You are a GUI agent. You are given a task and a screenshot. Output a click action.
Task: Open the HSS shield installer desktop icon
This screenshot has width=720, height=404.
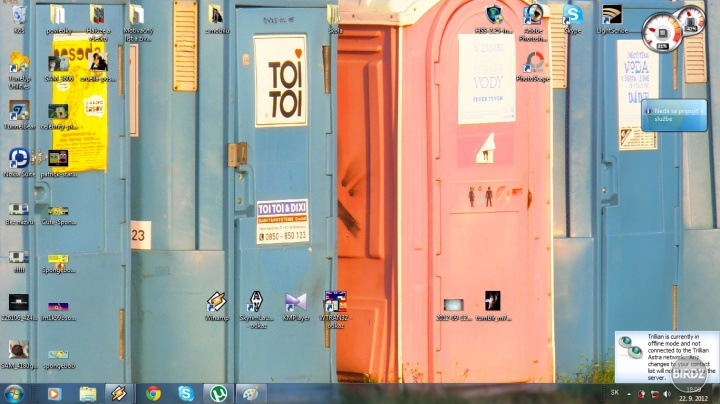coord(494,18)
